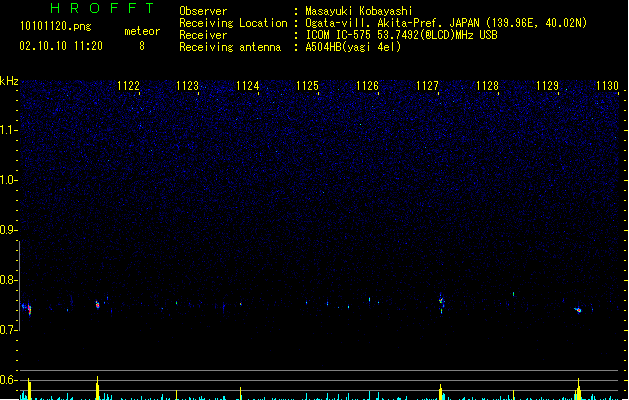
Task: Click the 1130 time marker
Action: pyautogui.click(x=607, y=86)
